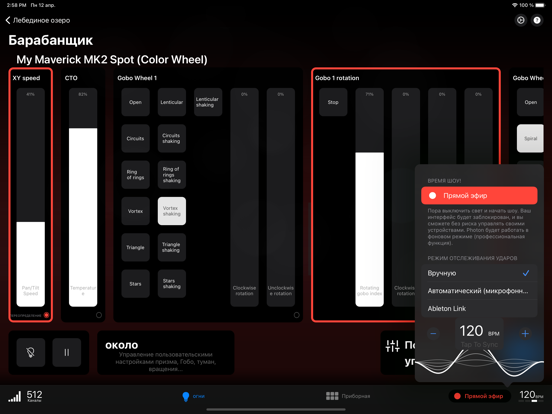Viewport: 552px width, 414px height.
Task: Select the Triangle gobo
Action: tap(136, 247)
